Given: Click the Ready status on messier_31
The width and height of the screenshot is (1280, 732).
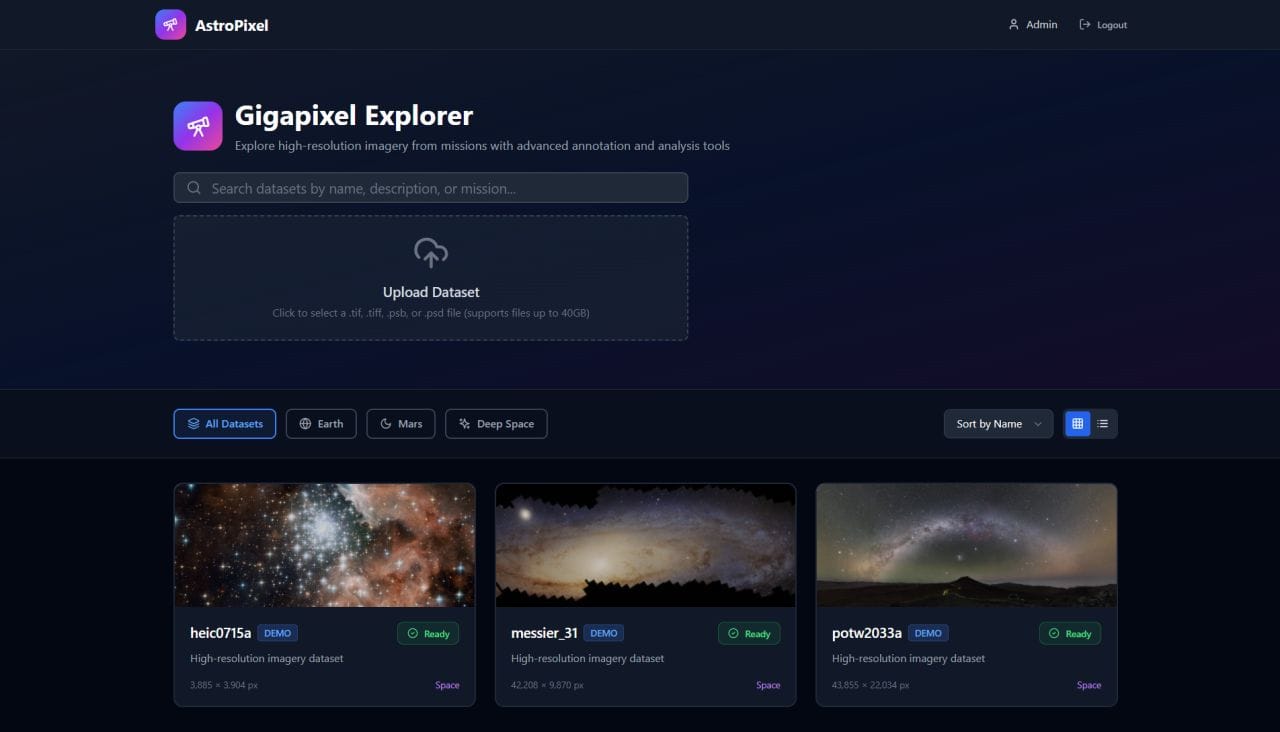Looking at the screenshot, I should point(749,633).
